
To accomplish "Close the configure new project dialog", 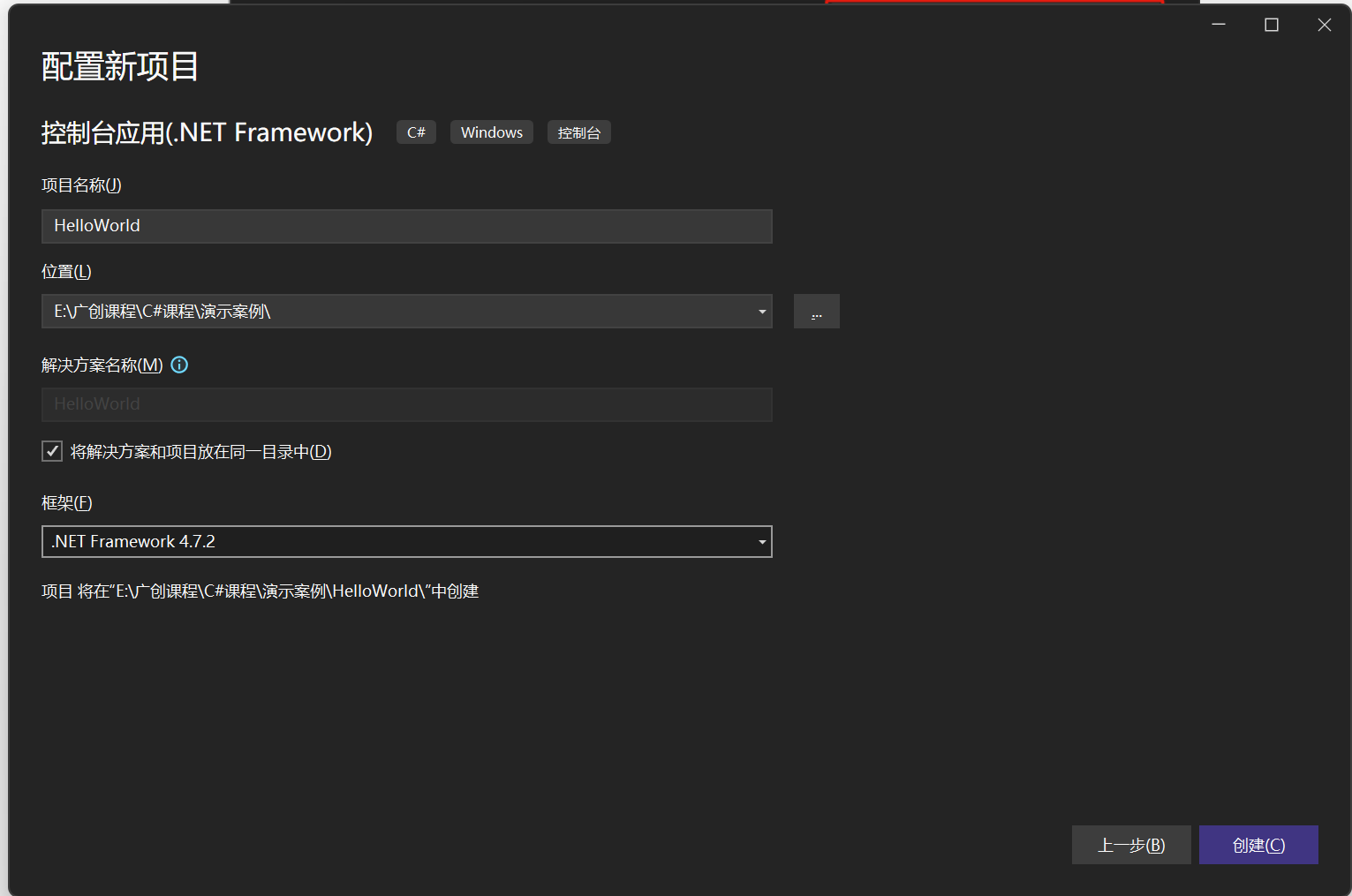I will click(1324, 25).
